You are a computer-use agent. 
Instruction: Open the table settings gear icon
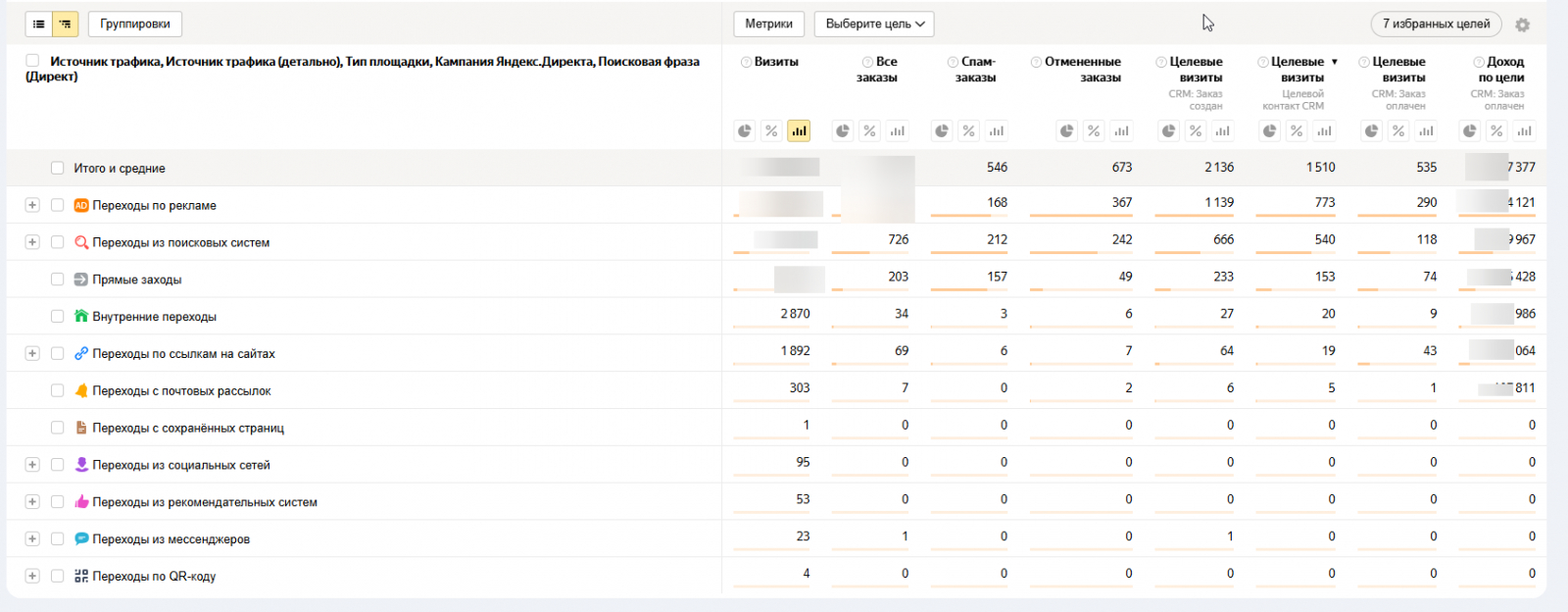(1522, 25)
